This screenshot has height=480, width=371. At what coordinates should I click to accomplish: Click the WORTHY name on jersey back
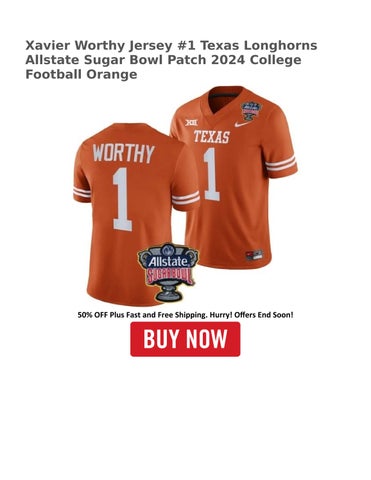124,153
